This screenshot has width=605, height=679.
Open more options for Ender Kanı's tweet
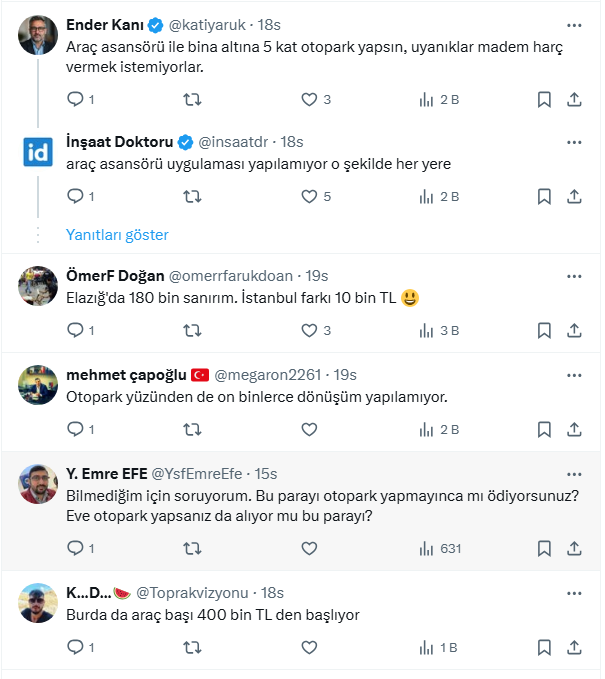point(574,25)
